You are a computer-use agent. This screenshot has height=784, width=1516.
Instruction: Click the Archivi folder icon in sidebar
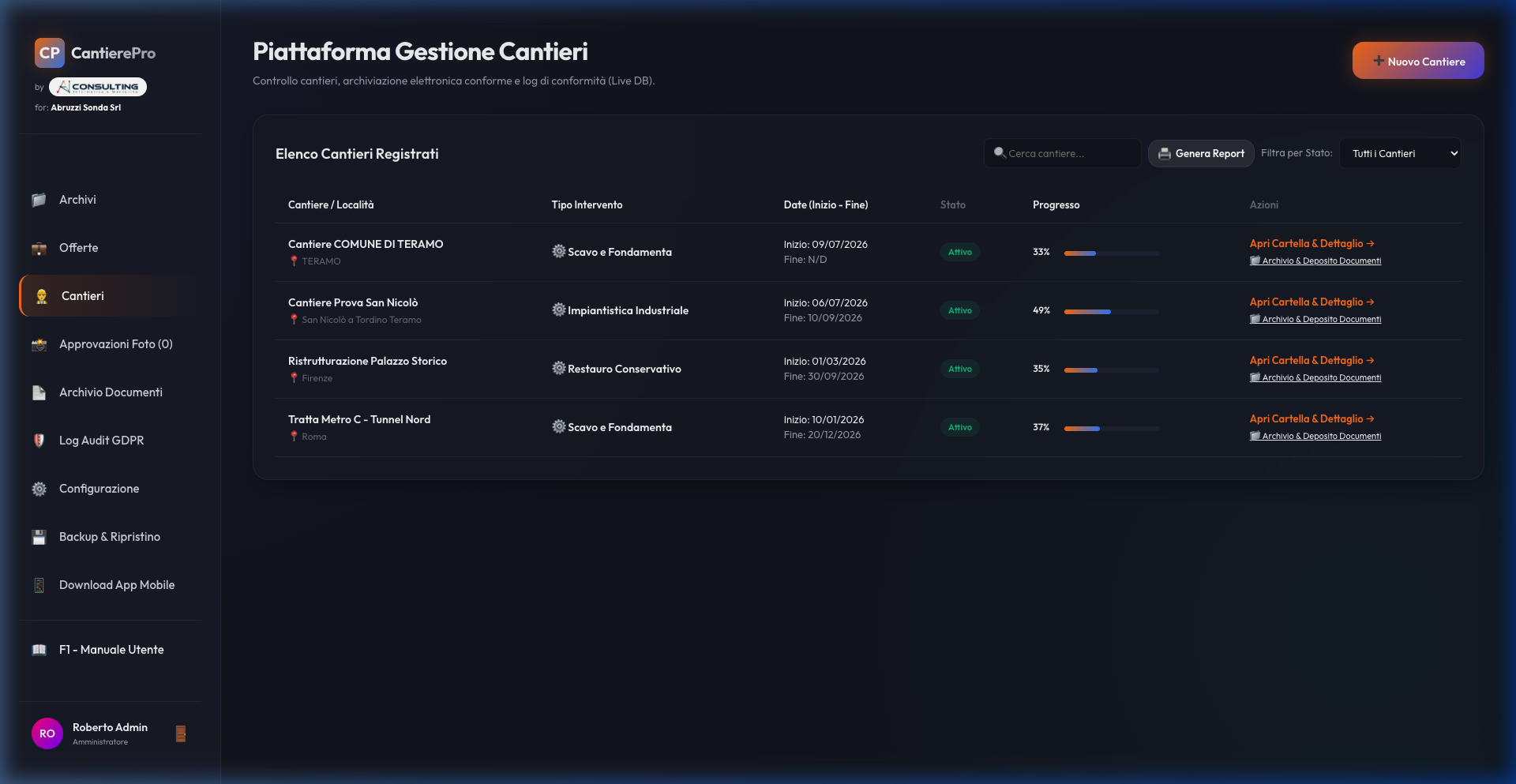click(39, 200)
